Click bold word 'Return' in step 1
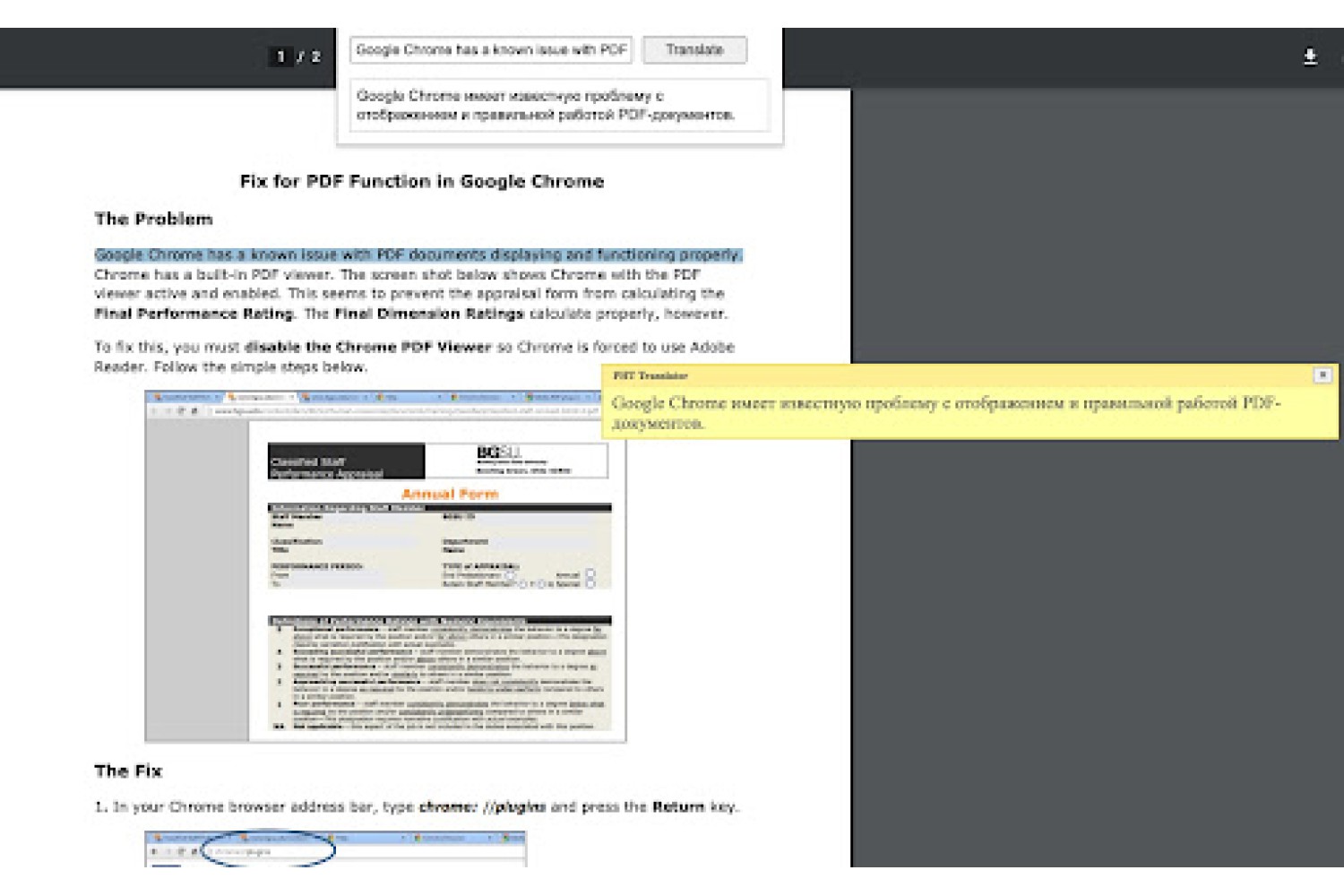 pyautogui.click(x=678, y=806)
